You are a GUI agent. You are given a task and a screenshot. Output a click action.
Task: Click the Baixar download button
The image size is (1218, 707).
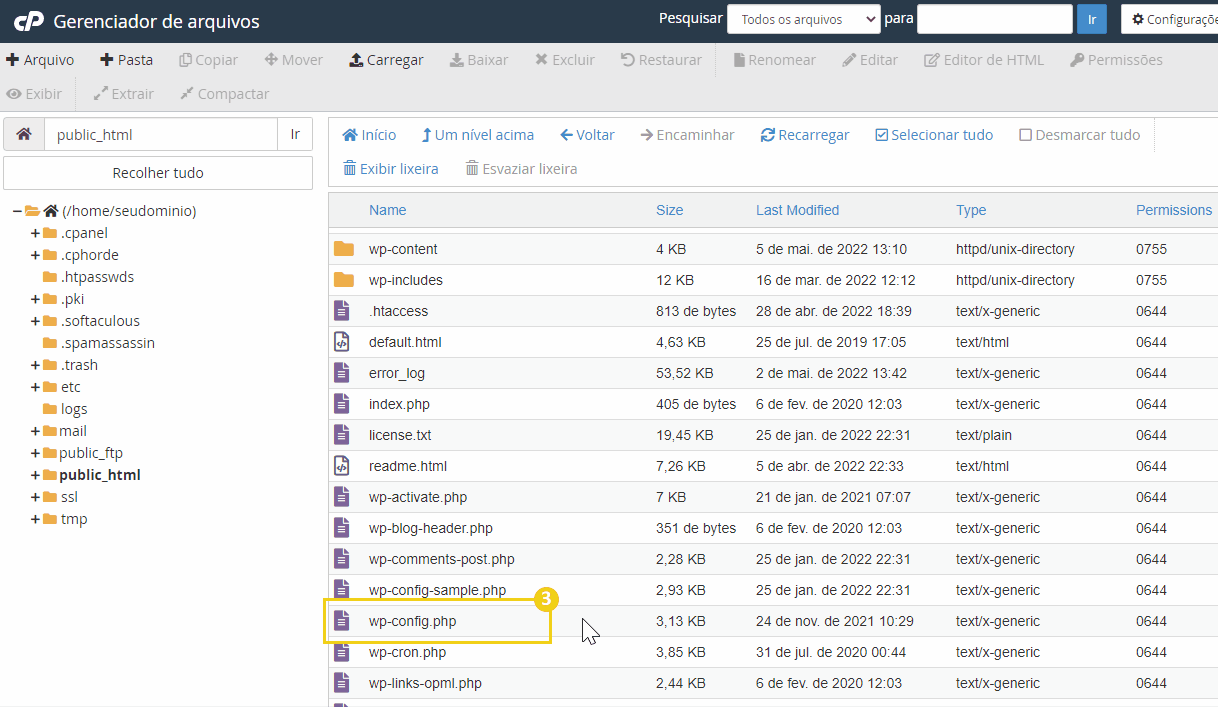[479, 60]
